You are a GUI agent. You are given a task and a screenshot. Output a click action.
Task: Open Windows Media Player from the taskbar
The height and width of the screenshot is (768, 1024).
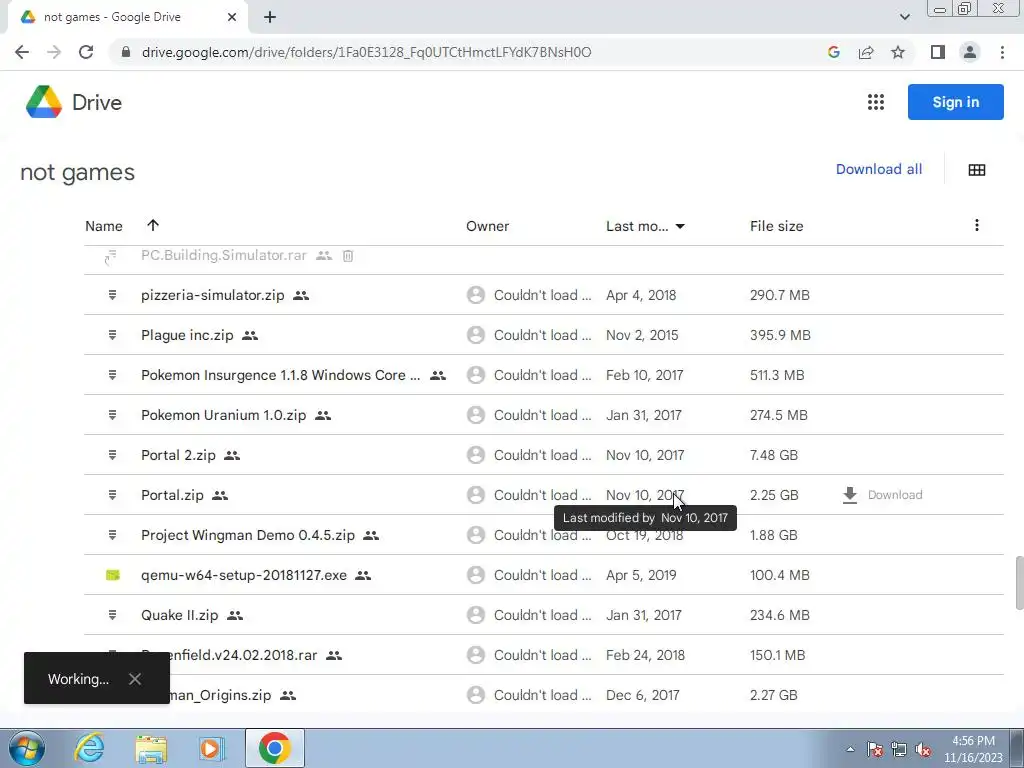211,748
